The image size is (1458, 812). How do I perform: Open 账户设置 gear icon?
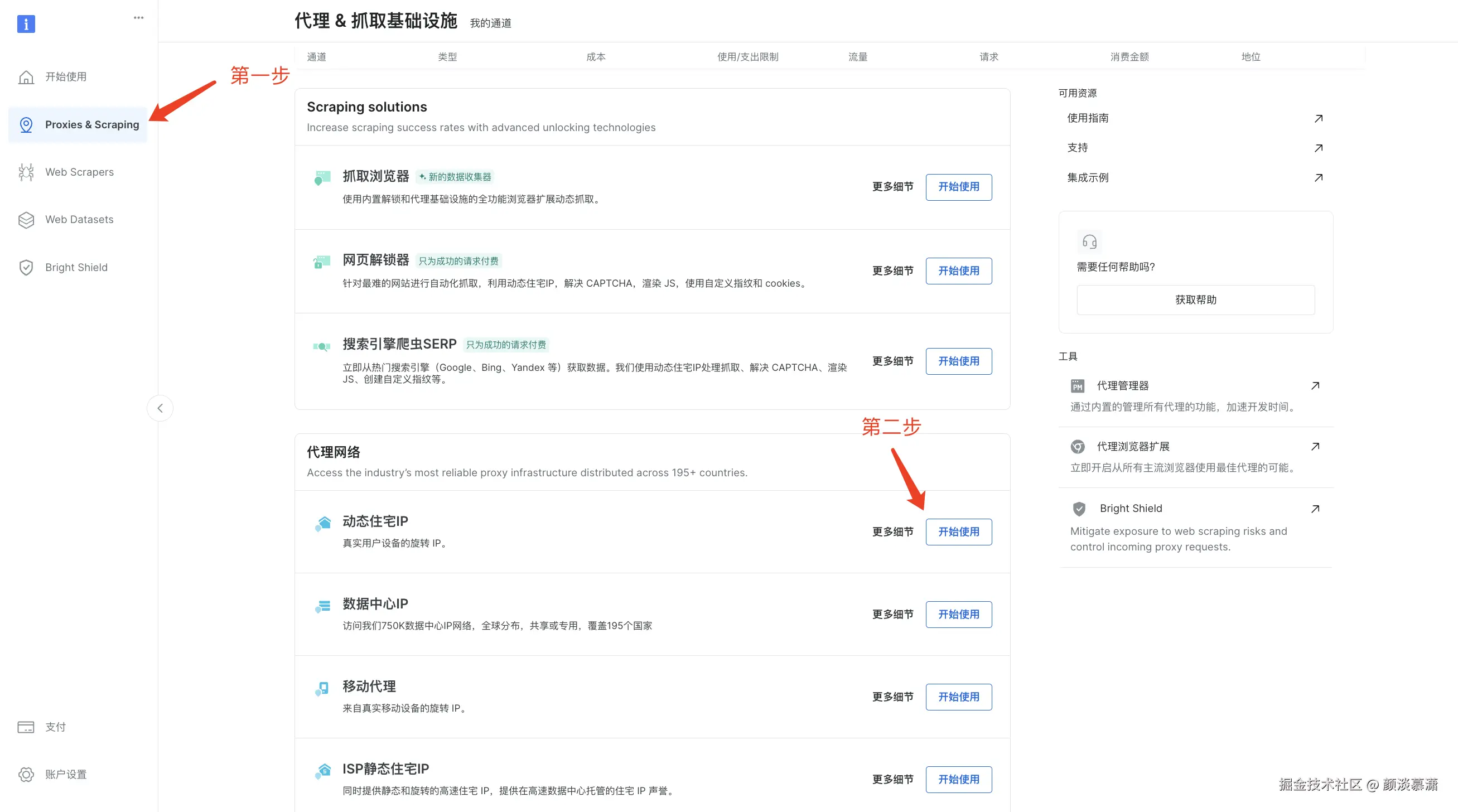26,774
